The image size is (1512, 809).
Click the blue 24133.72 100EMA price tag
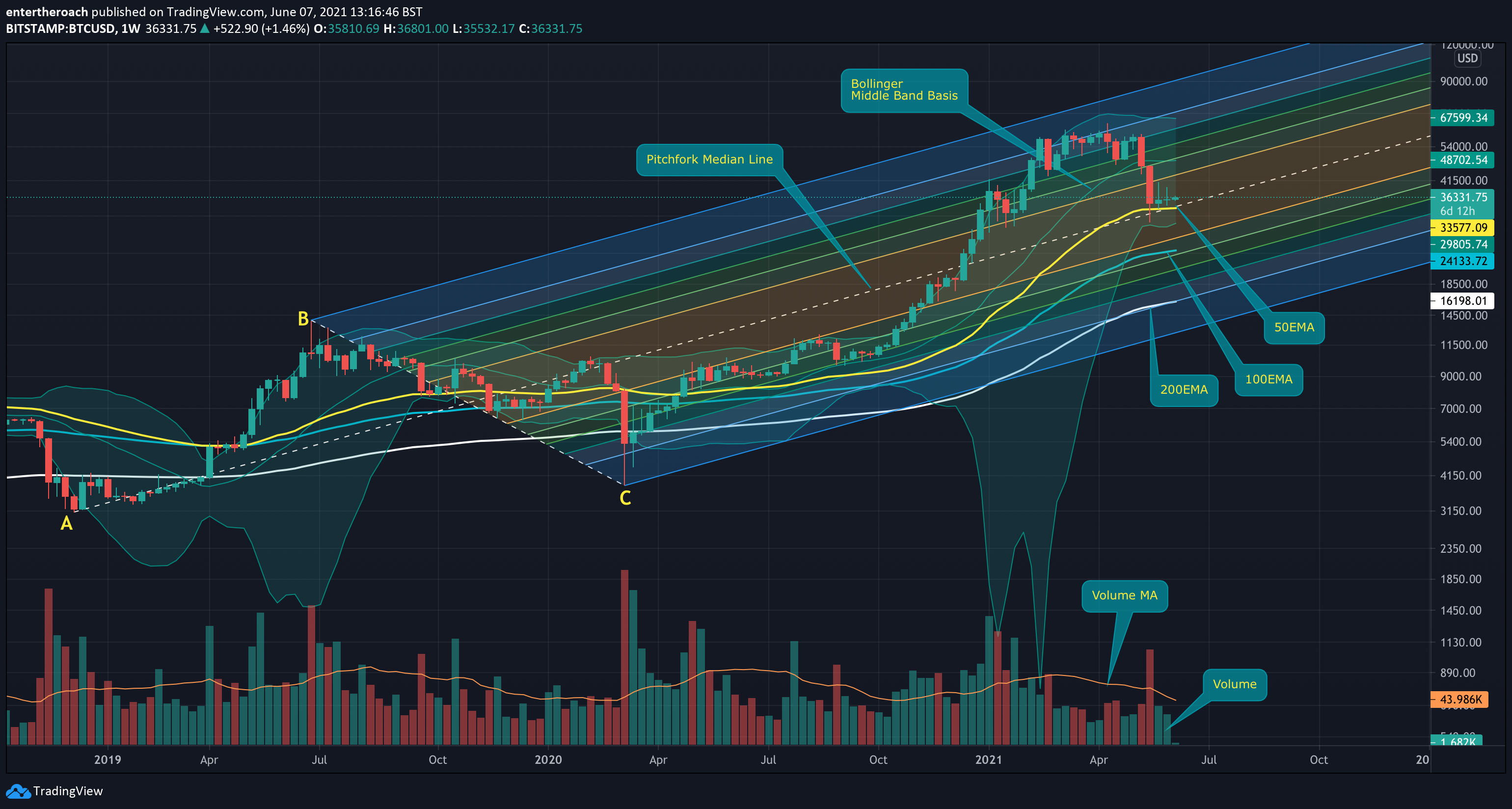coord(1463,261)
